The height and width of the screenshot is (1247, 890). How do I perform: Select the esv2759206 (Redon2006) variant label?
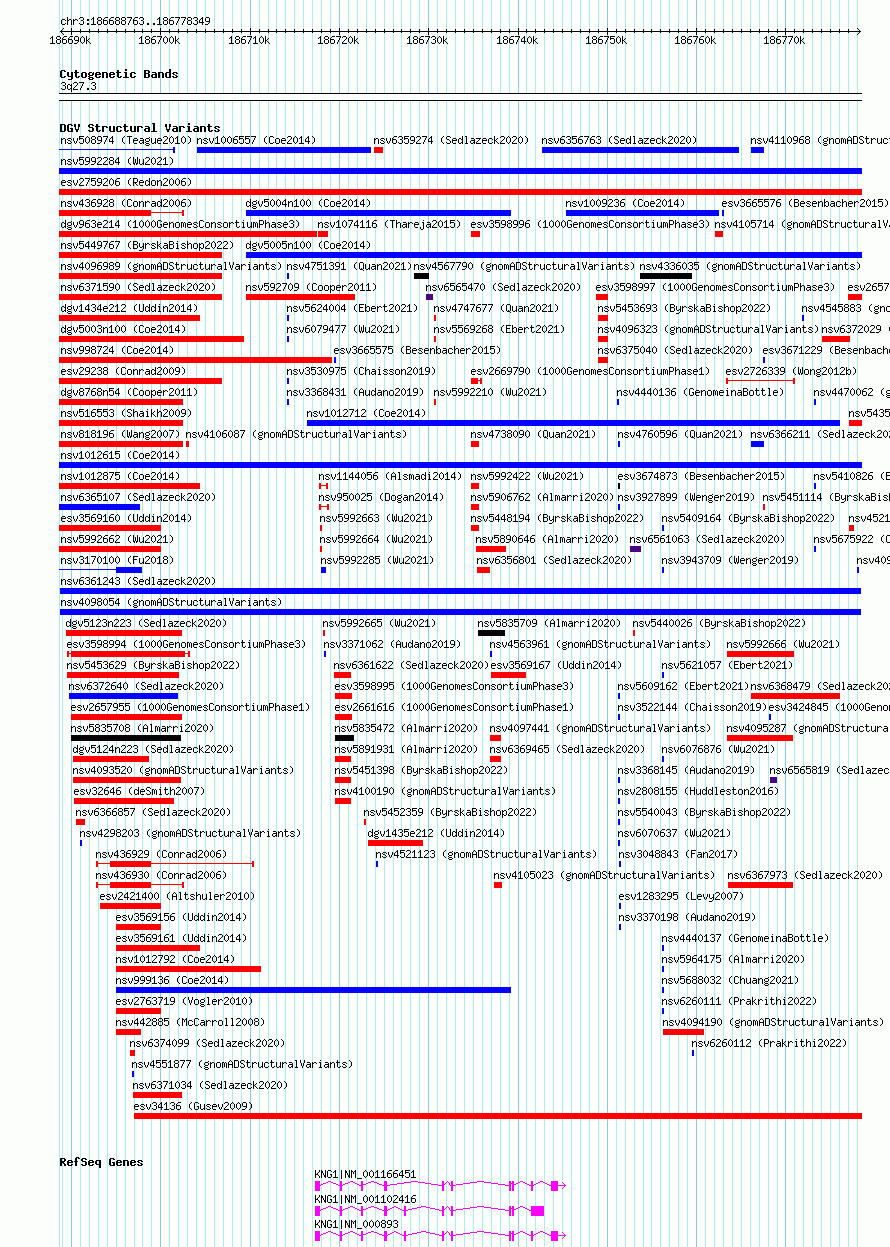coord(126,182)
